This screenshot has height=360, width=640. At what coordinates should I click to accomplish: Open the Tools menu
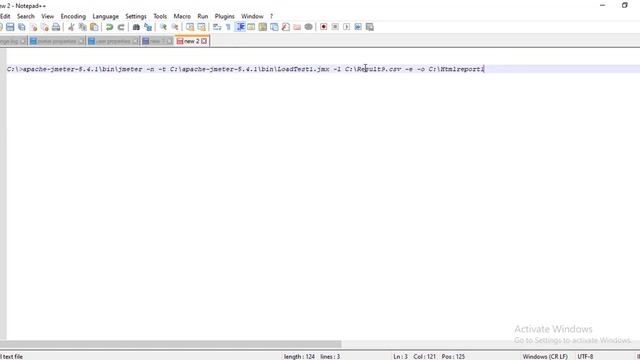click(160, 16)
